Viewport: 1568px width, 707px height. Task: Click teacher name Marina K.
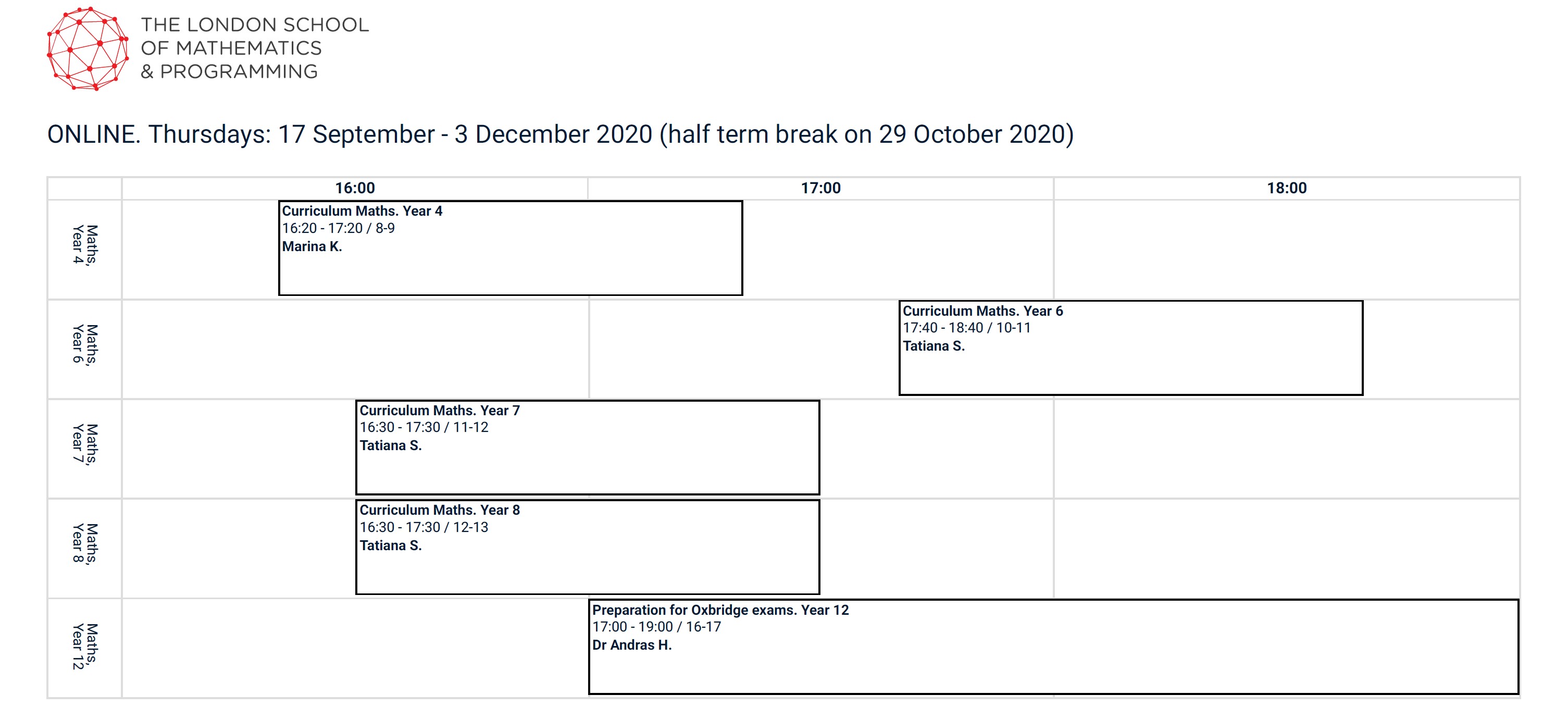pos(312,246)
